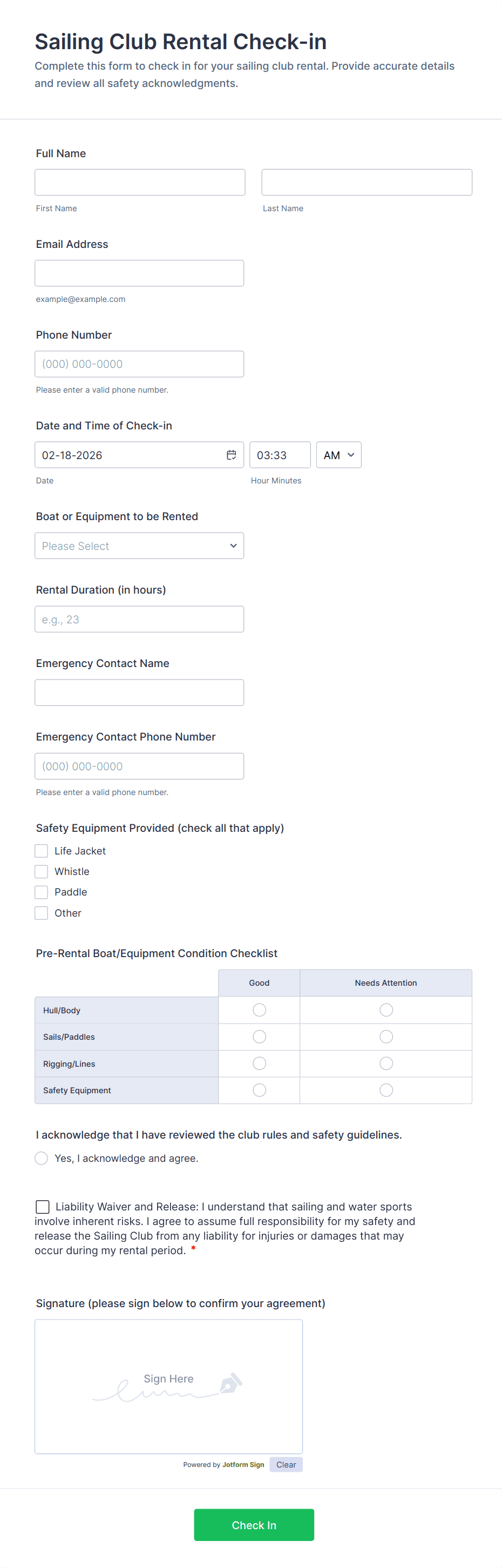Select the Paddle checkbox
Screen dimensions: 502x1568
pyautogui.click(x=42, y=892)
